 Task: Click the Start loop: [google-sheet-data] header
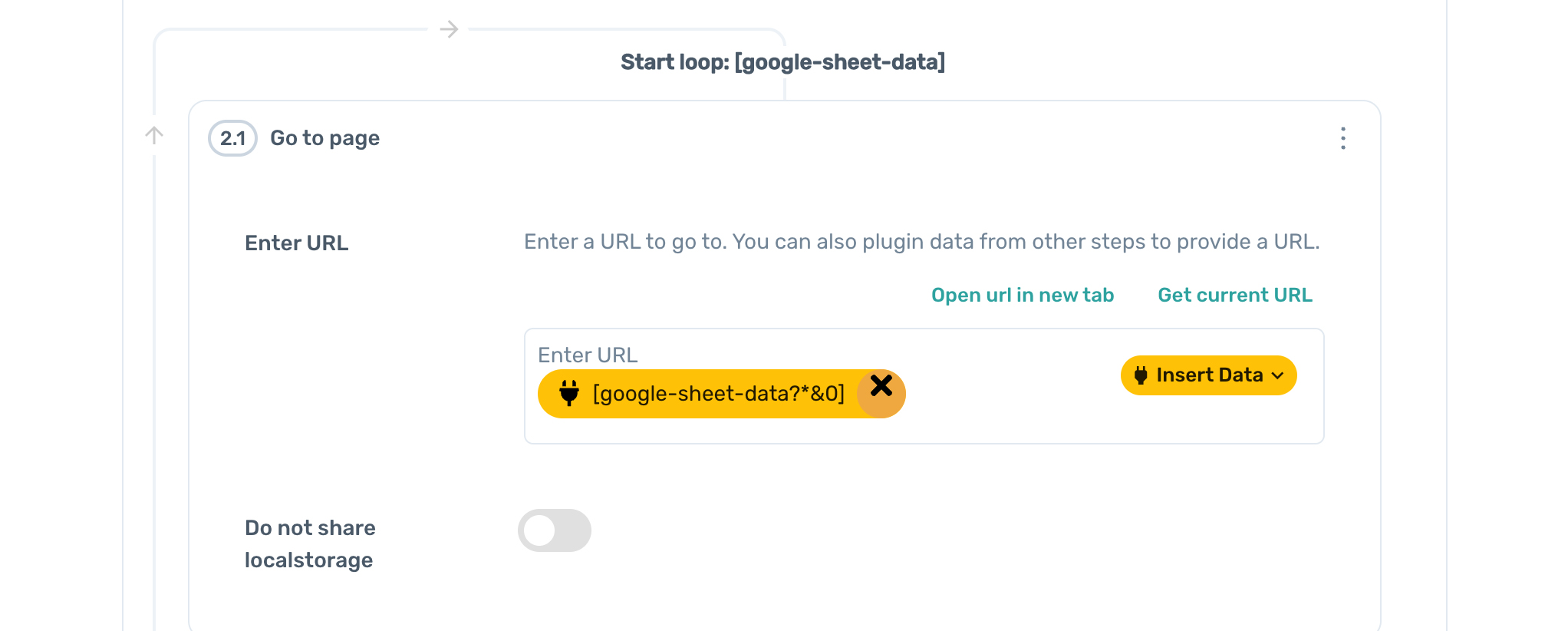(x=782, y=62)
